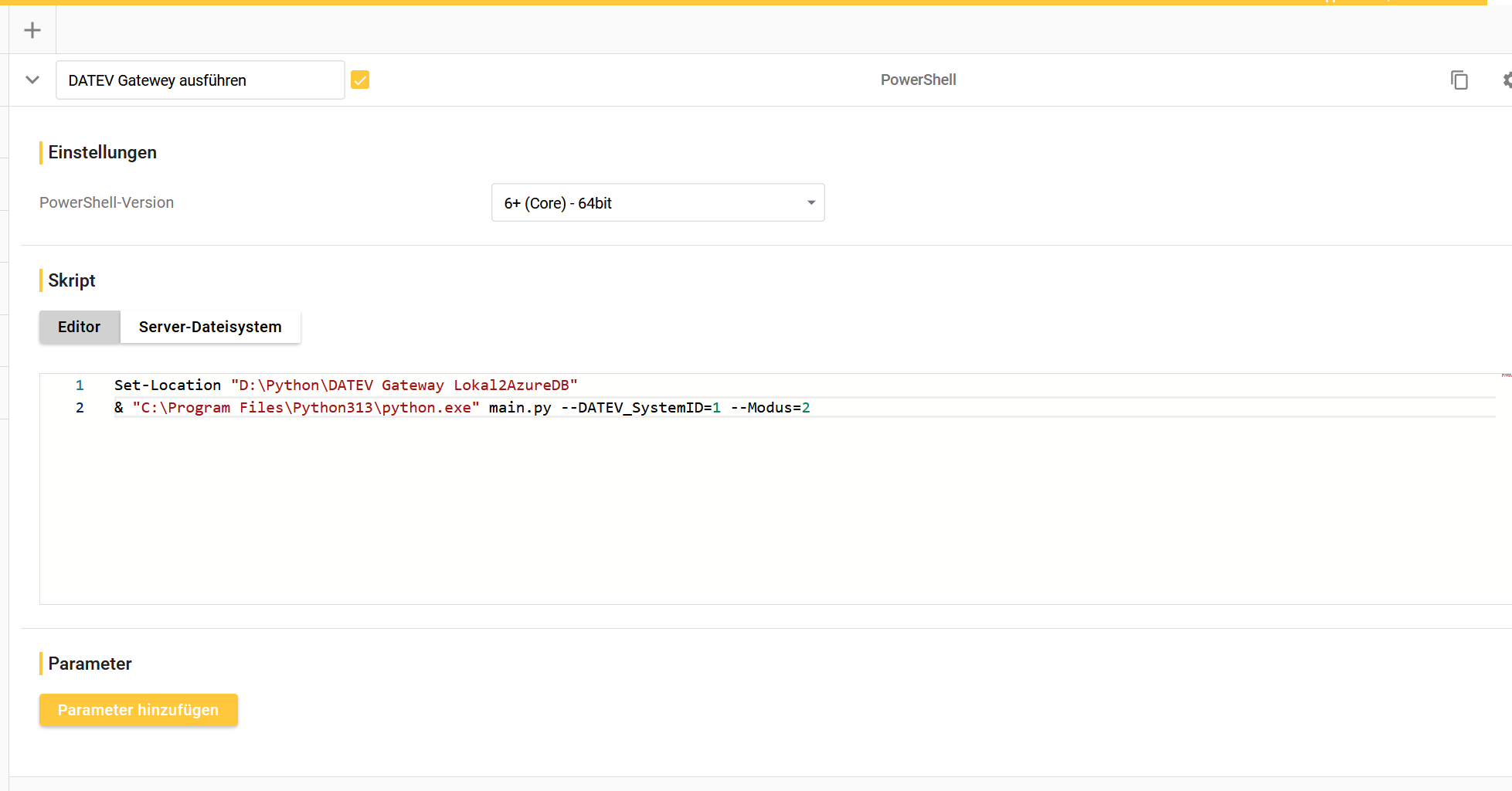Open step settings gear icon
This screenshot has width=1512, height=791.
[x=1507, y=80]
